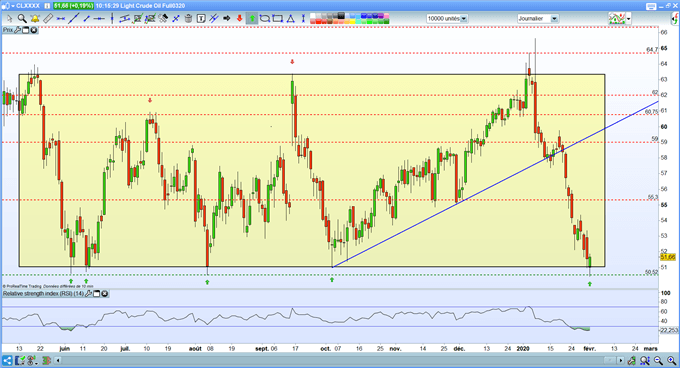Click the scroll-left arrow of the timeline
This screenshot has width=680, height=368.
tap(57, 360)
